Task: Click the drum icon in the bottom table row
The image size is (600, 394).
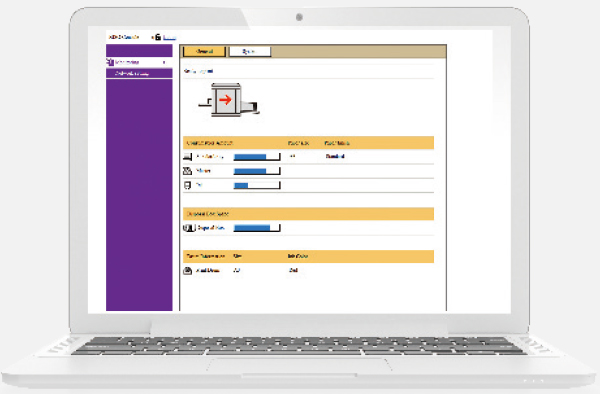Action: (x=188, y=271)
